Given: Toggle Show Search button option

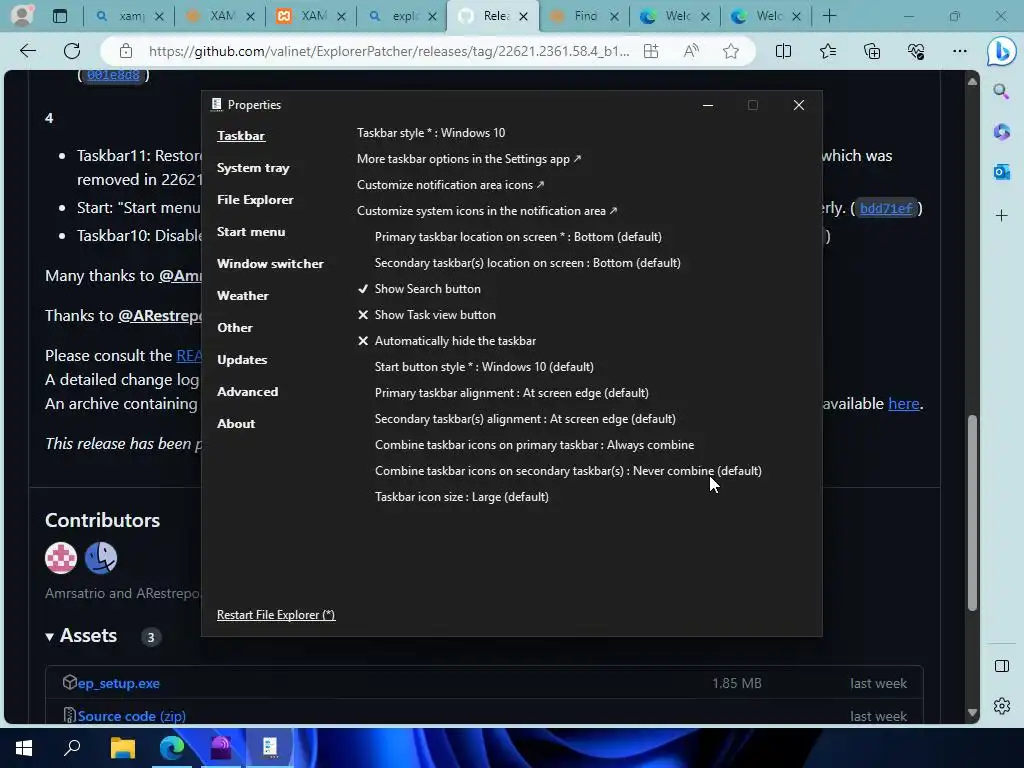Looking at the screenshot, I should pos(419,289).
